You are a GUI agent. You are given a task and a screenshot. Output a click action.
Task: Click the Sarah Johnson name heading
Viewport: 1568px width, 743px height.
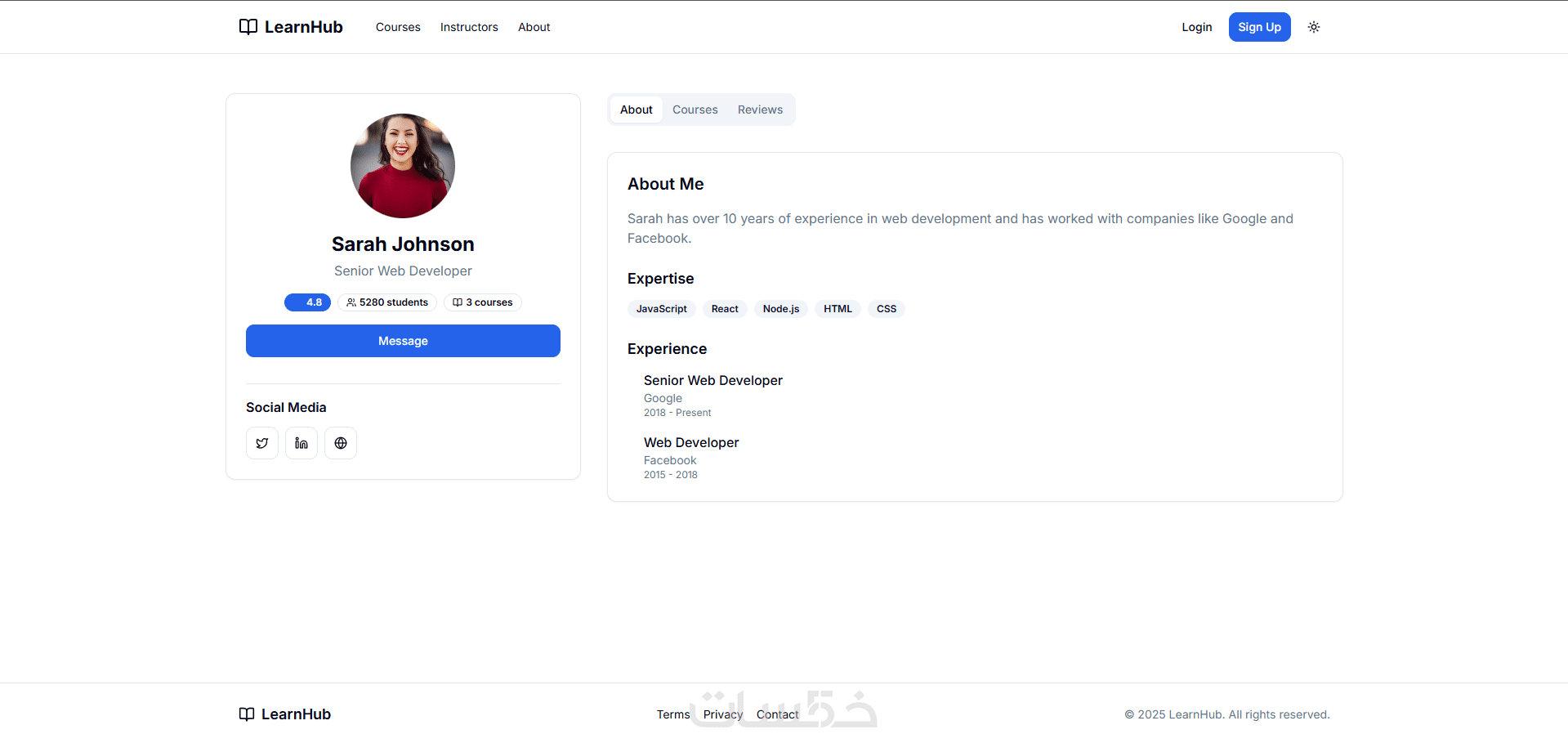[403, 244]
